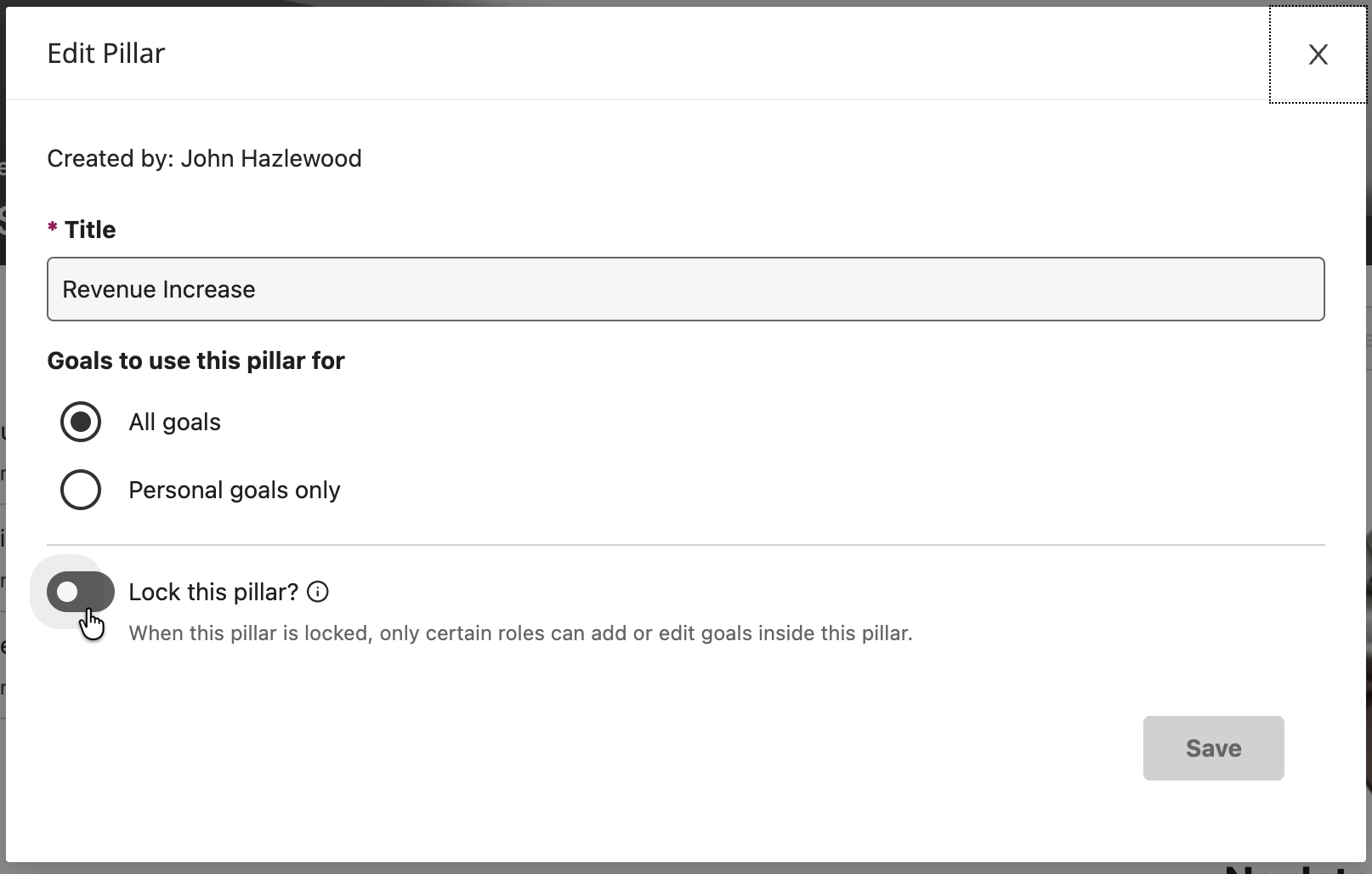Click the "All goals" label text

pos(174,422)
